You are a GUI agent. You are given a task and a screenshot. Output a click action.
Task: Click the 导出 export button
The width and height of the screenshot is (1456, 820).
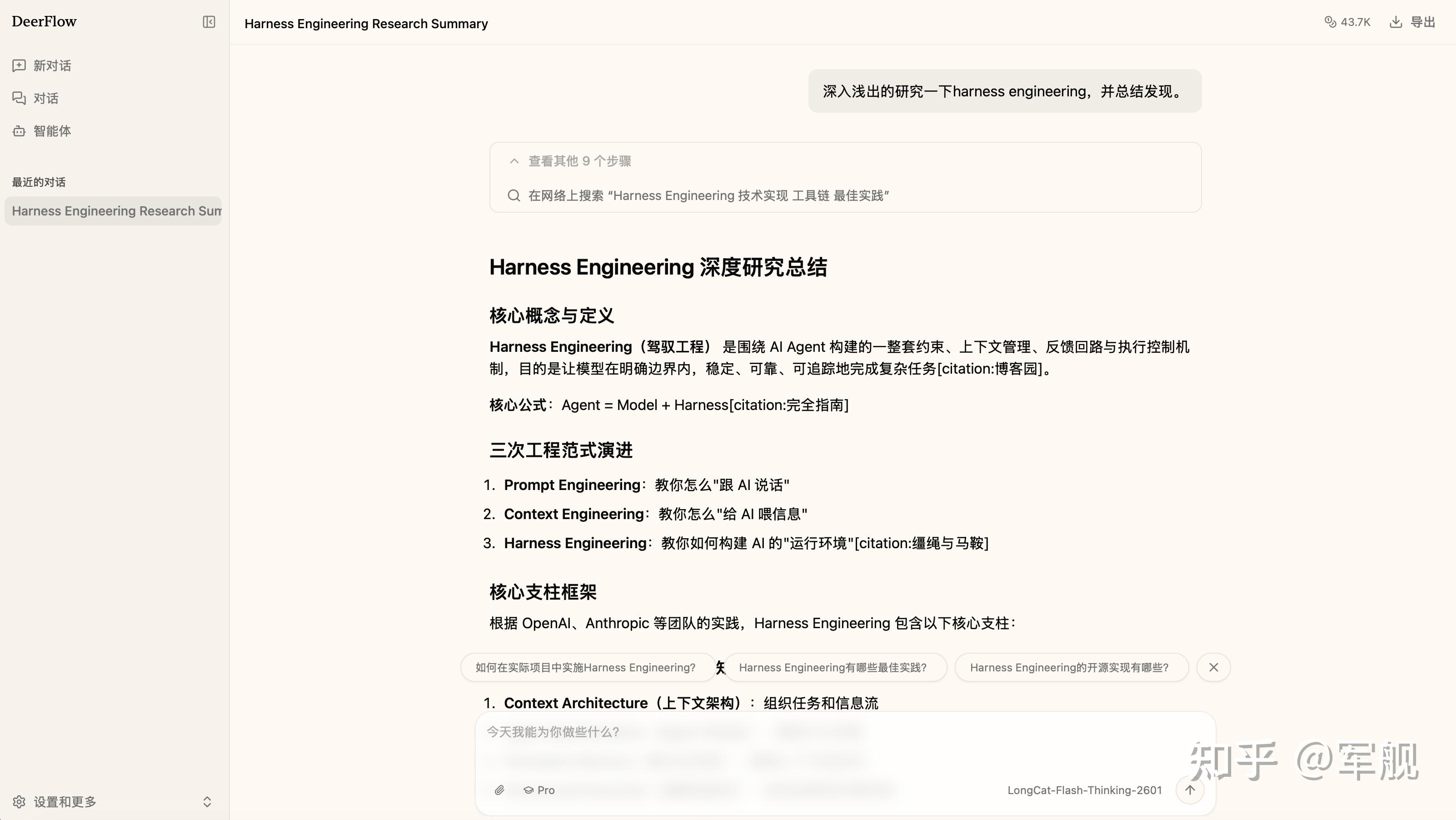click(1412, 22)
